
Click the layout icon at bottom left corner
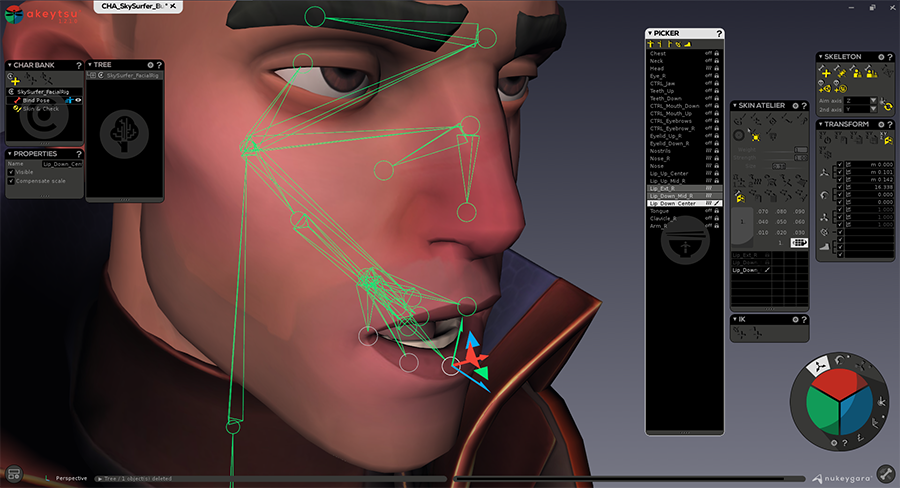(14, 475)
